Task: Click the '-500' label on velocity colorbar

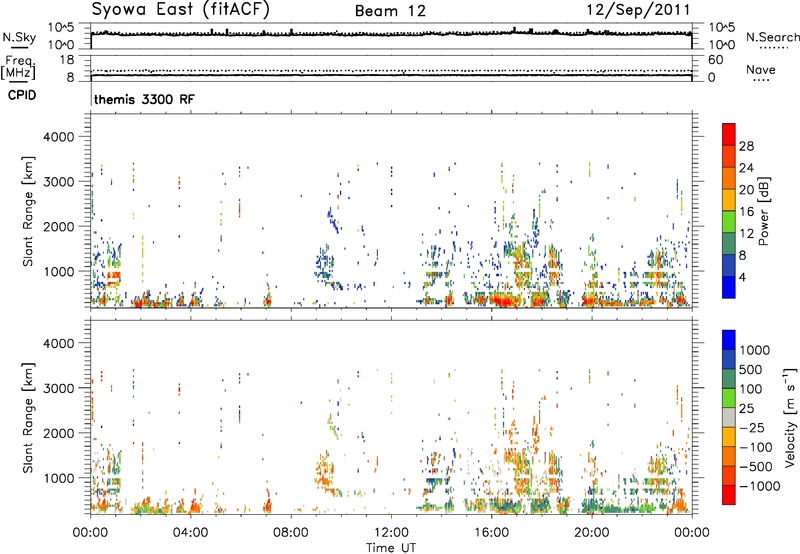Action: (756, 467)
